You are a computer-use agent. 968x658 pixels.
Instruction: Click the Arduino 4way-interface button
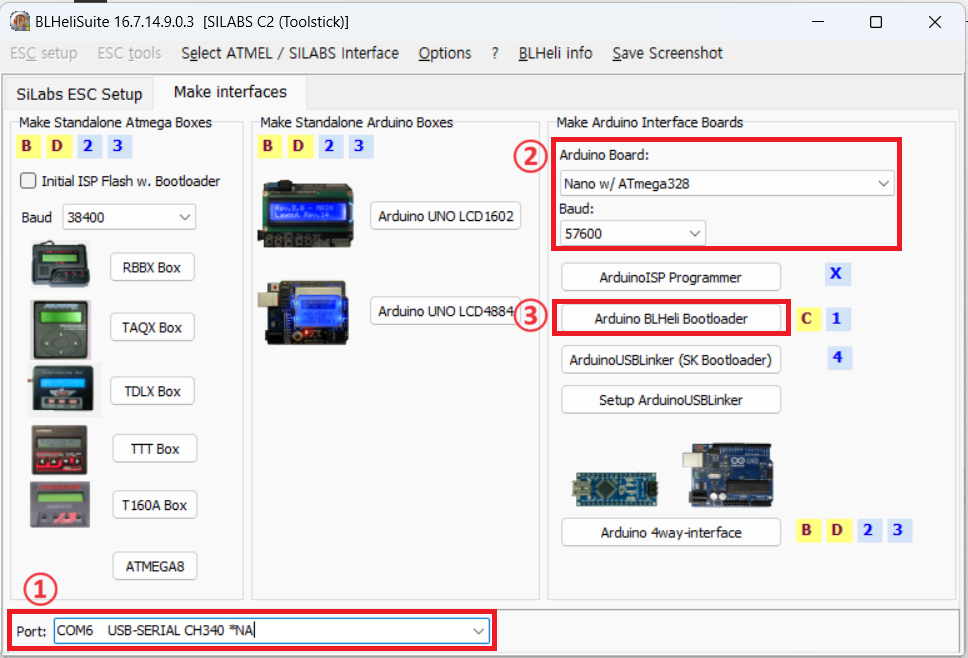click(670, 532)
